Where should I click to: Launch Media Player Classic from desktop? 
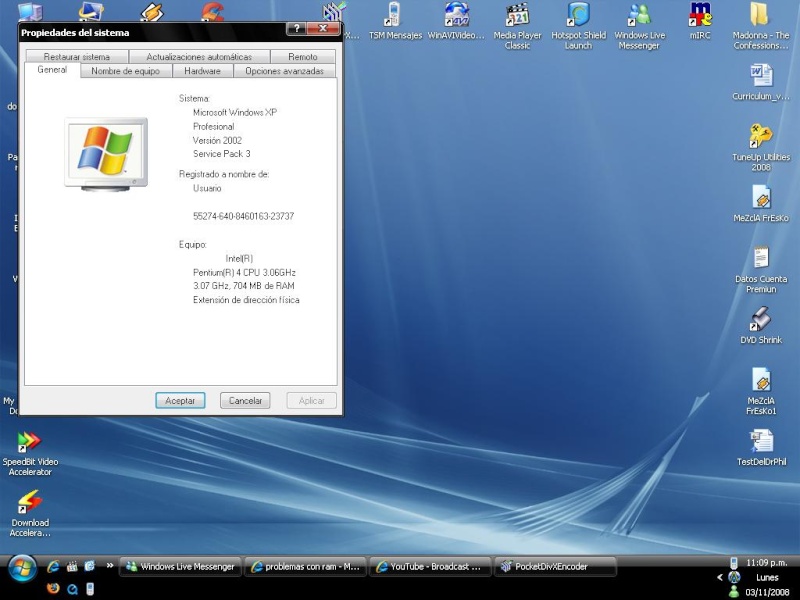coord(517,26)
